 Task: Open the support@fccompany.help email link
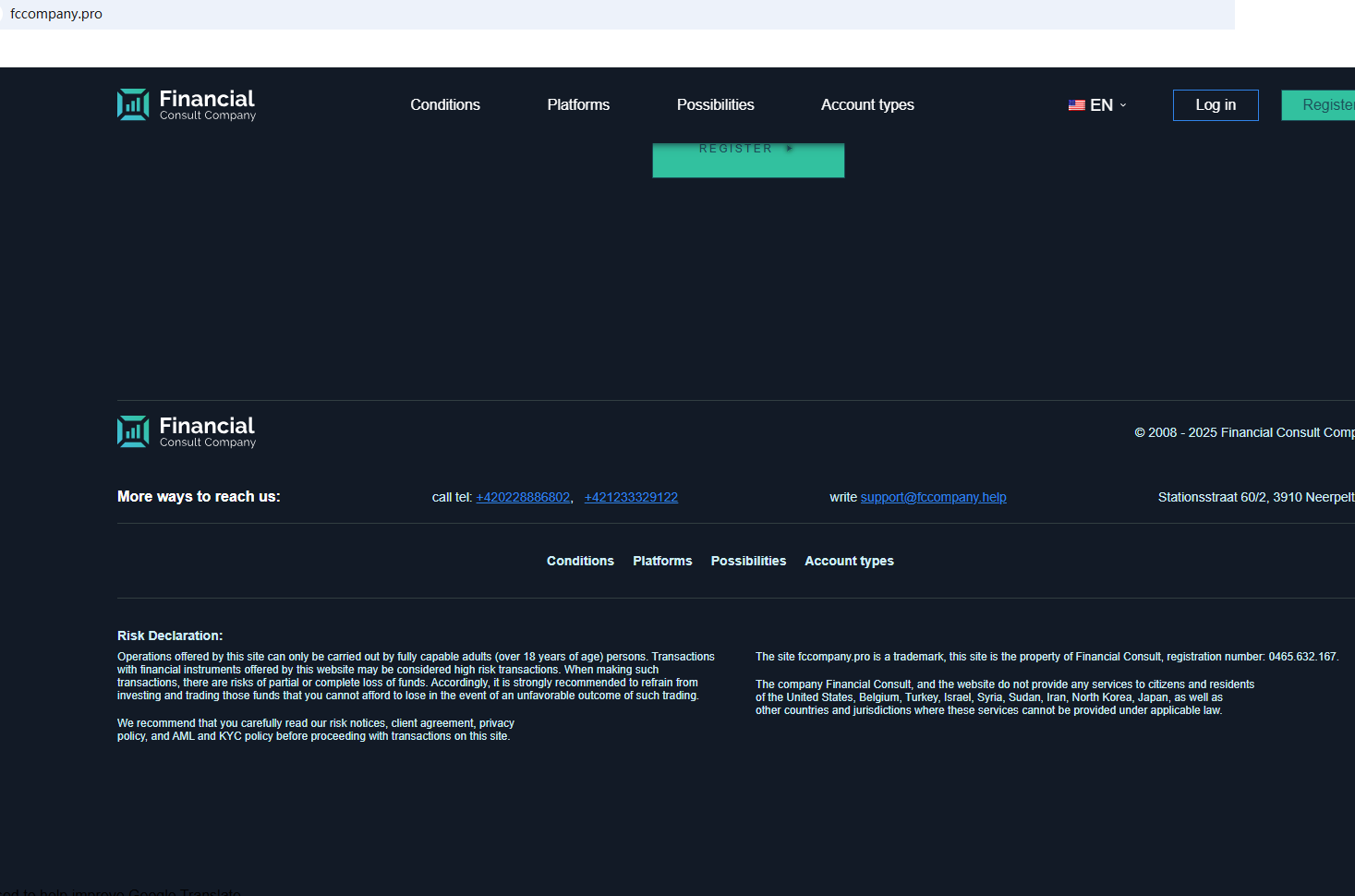click(933, 497)
